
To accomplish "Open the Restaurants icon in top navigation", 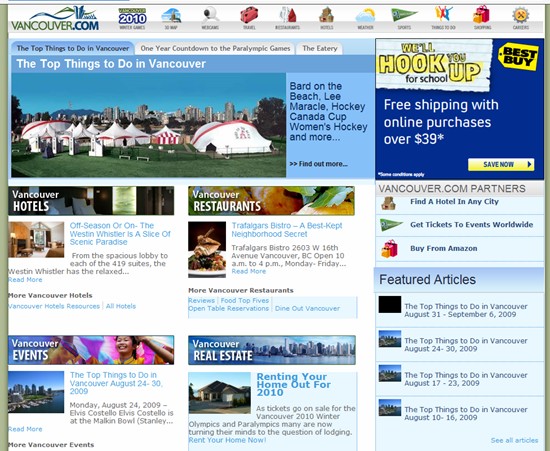I will (287, 18).
